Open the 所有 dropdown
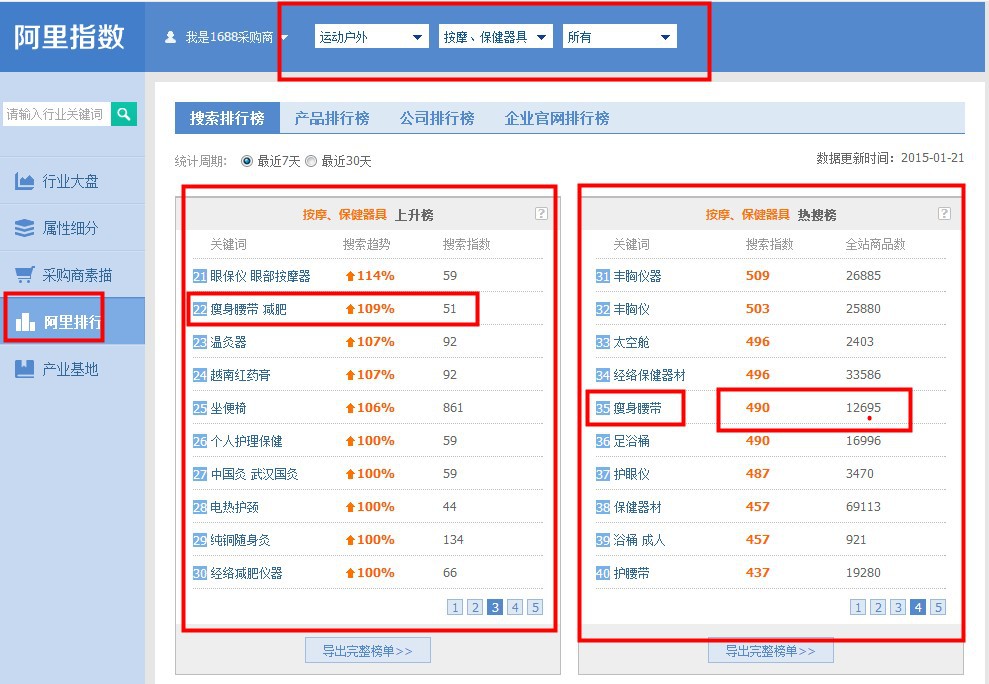The width and height of the screenshot is (989, 684). click(x=620, y=37)
